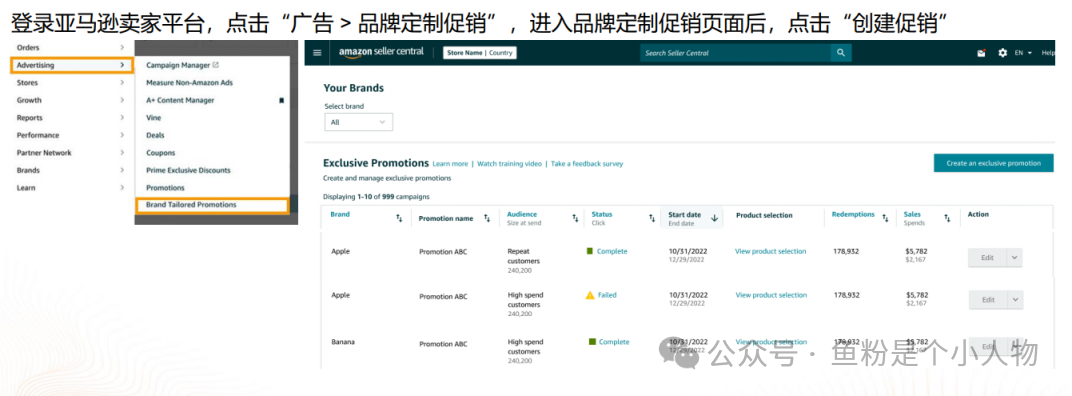Click the Redemptions column header

(853, 214)
